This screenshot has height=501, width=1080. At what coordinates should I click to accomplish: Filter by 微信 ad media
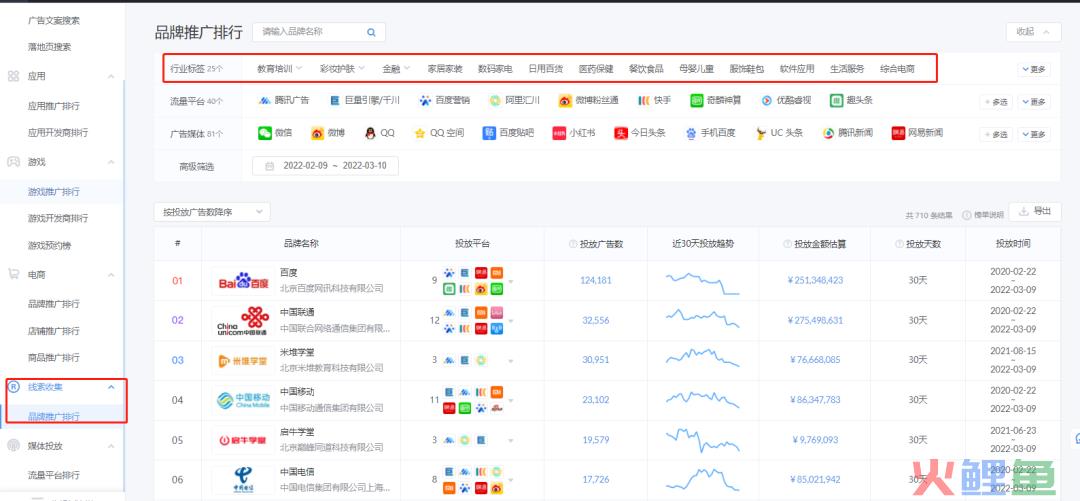click(x=275, y=133)
